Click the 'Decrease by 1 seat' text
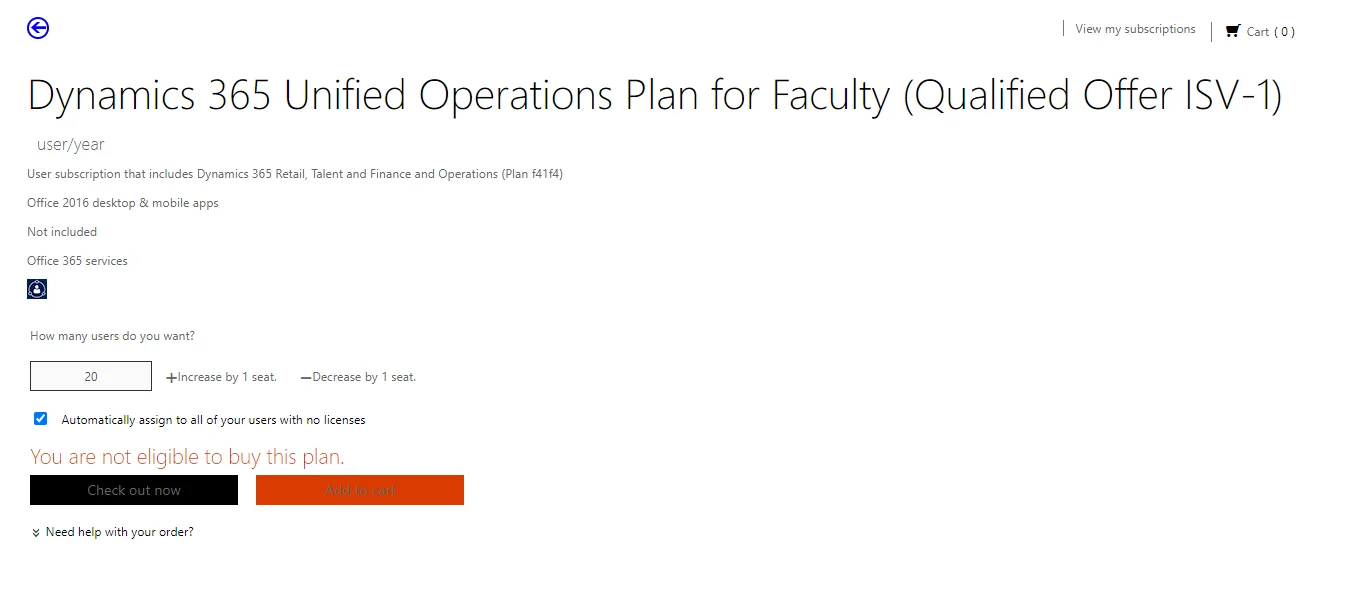 (364, 377)
